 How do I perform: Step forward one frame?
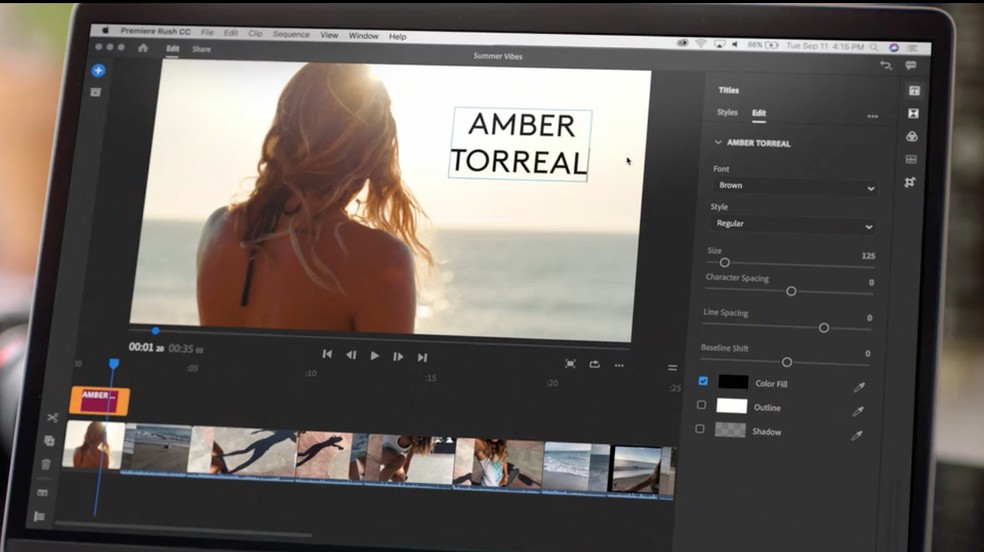pyautogui.click(x=398, y=356)
